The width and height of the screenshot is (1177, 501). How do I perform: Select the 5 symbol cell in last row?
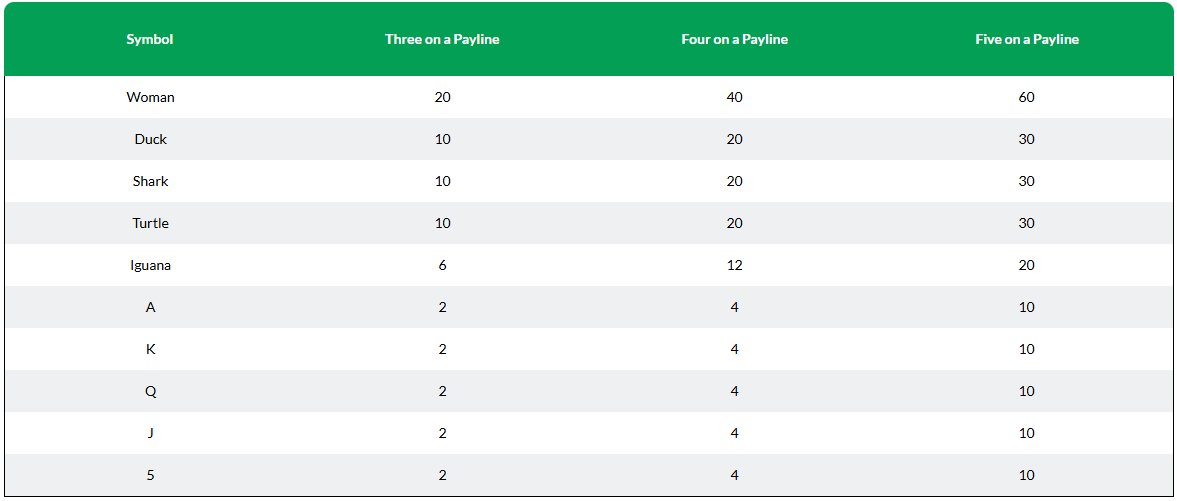coord(150,475)
